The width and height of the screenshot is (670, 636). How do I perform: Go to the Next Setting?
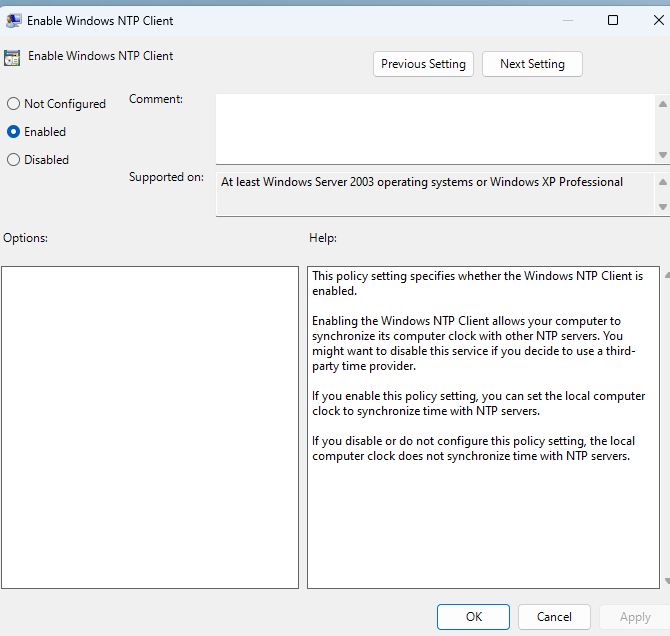point(532,64)
